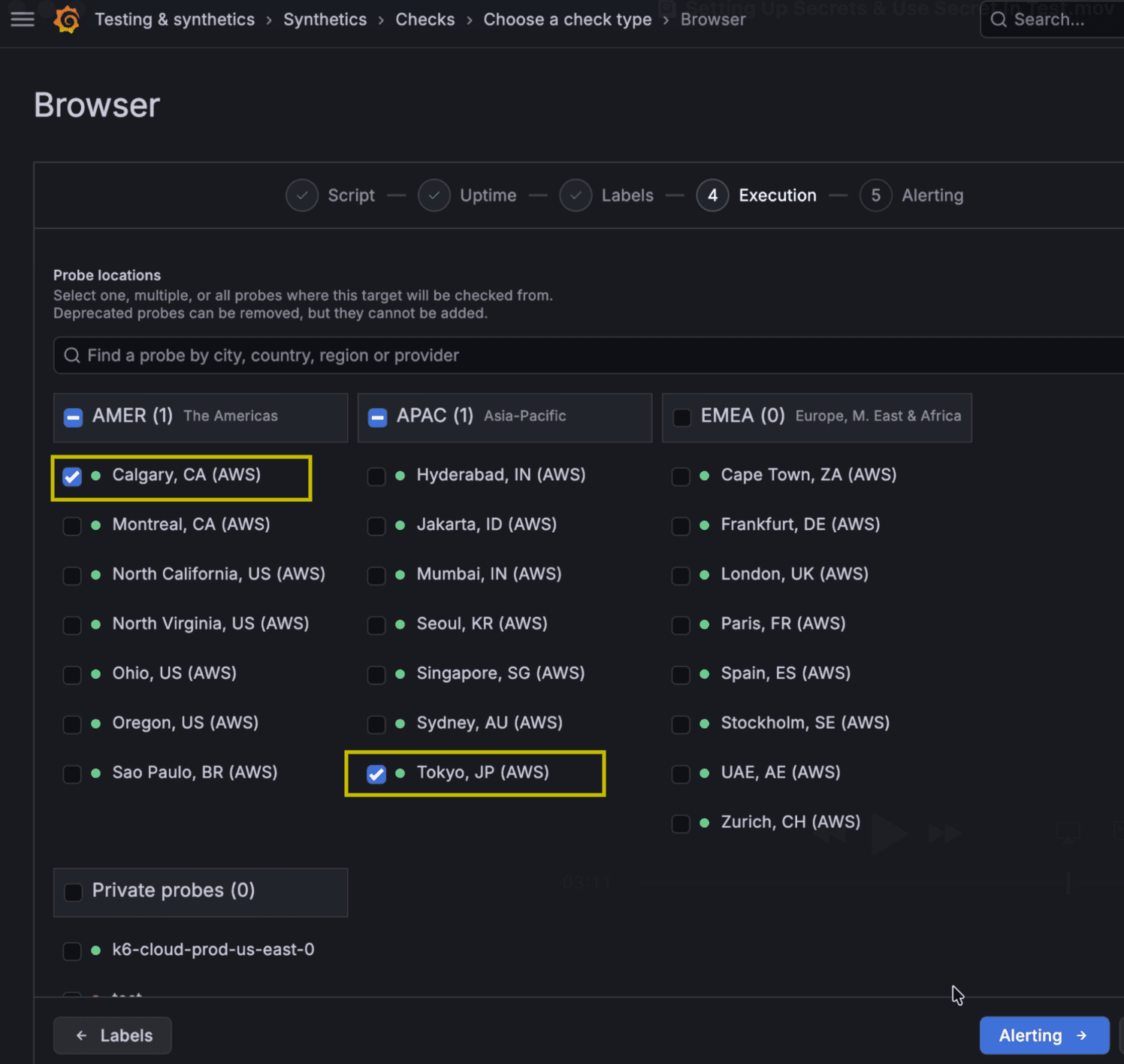1124x1064 pixels.
Task: Click the Uptime step checkmark icon
Action: [x=434, y=195]
